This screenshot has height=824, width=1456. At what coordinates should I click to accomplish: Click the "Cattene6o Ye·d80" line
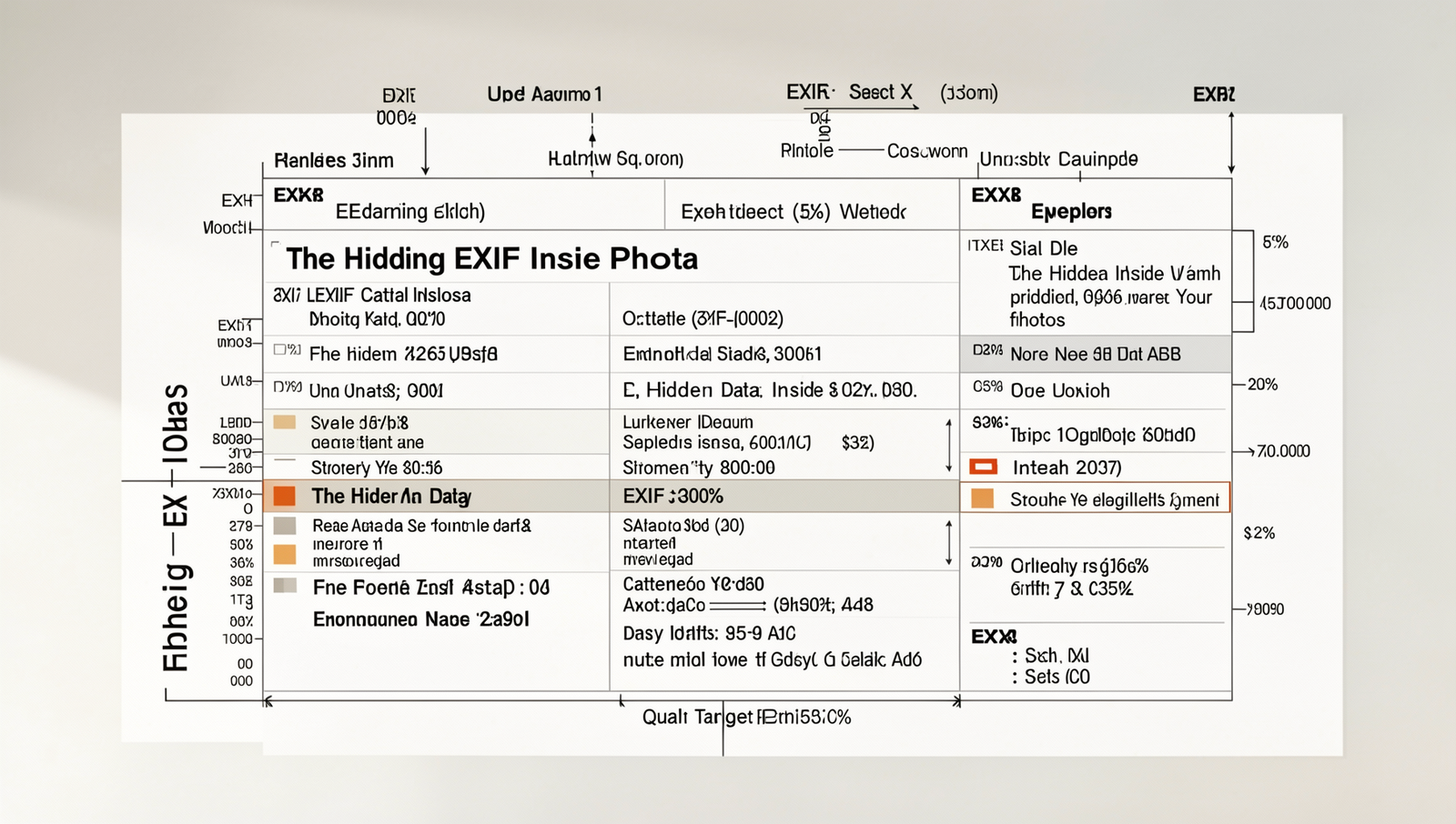[693, 584]
